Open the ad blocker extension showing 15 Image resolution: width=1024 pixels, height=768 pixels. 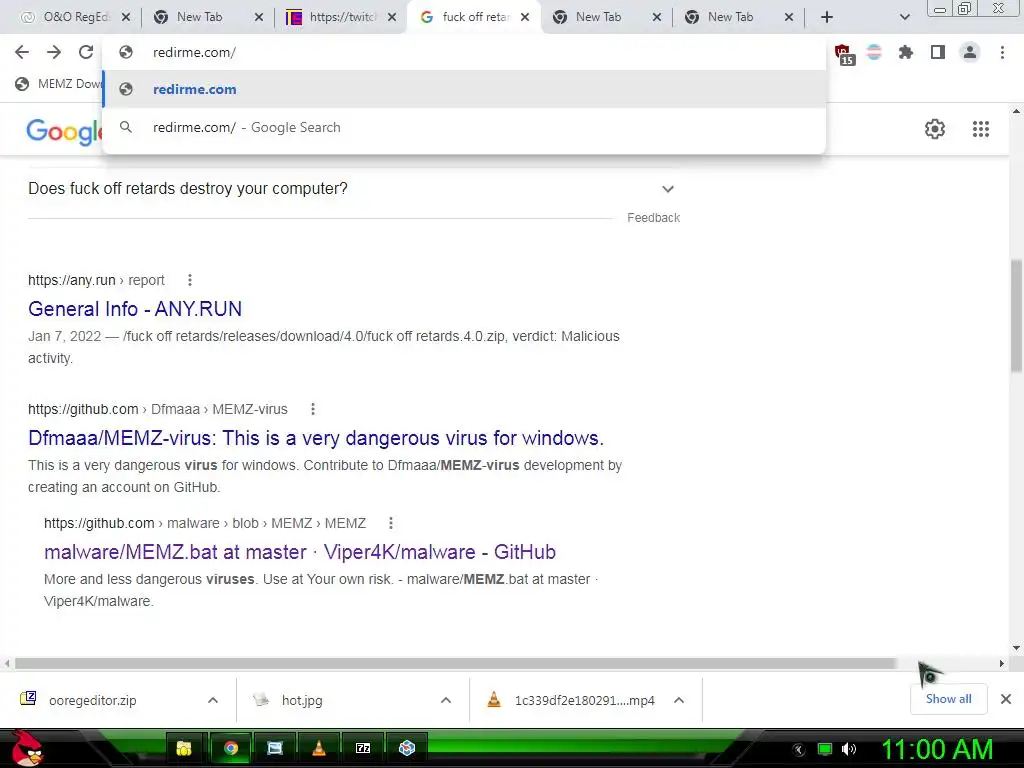click(x=844, y=54)
